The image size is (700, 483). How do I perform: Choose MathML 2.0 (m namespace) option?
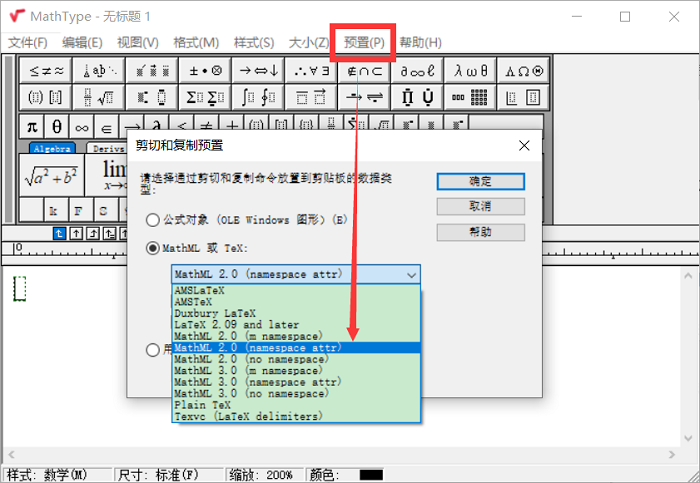[296, 336]
